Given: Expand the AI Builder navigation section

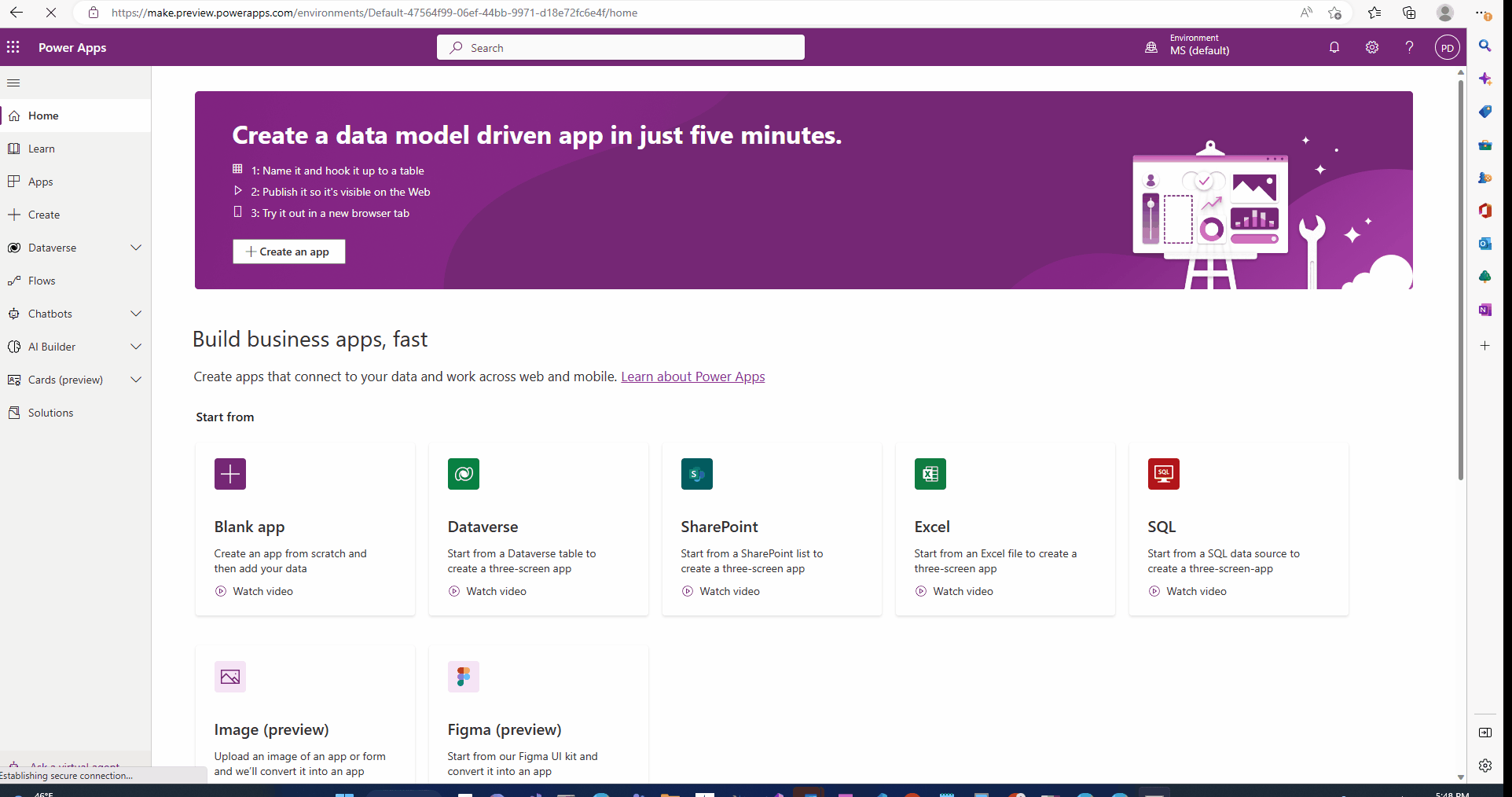Looking at the screenshot, I should (x=136, y=346).
